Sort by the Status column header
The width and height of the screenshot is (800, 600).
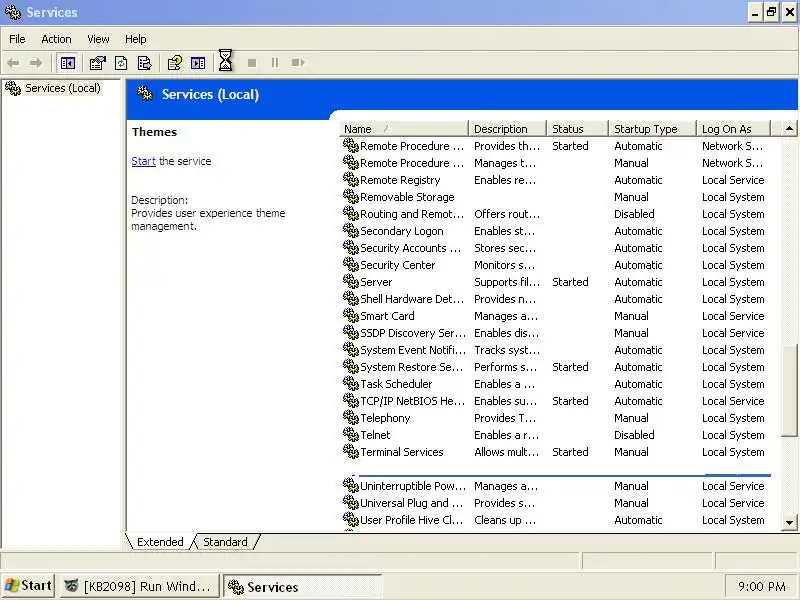pyautogui.click(x=578, y=129)
